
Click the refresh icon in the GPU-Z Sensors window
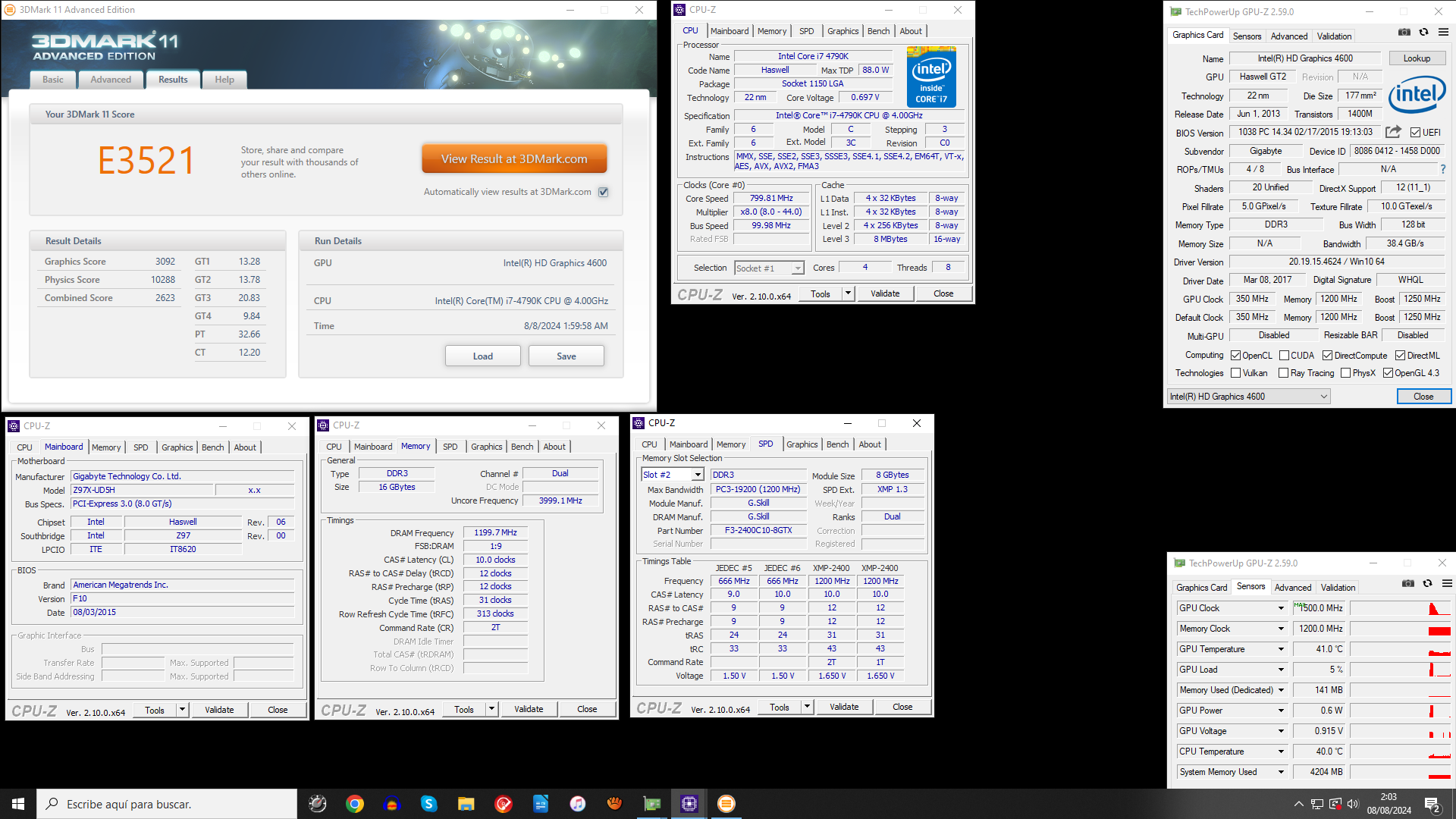[x=1428, y=583]
